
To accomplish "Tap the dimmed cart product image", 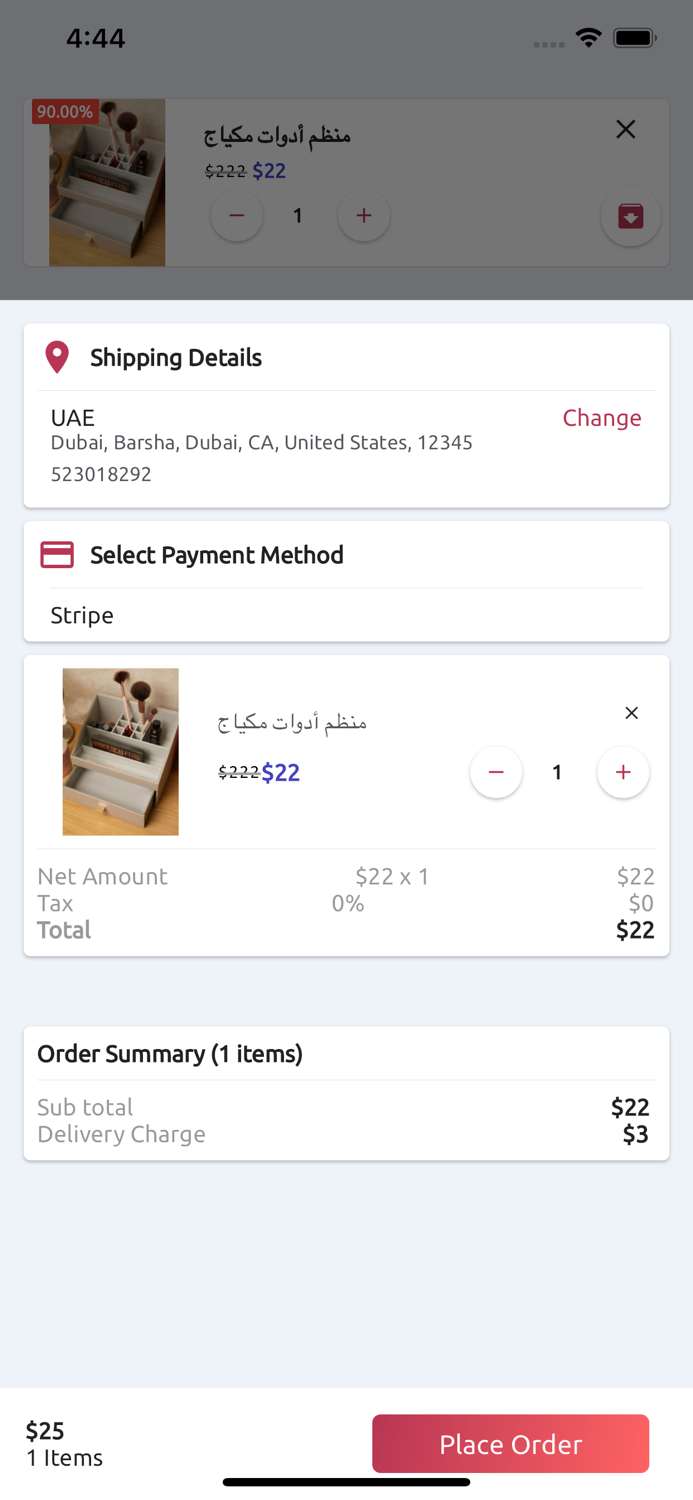I will click(x=107, y=183).
